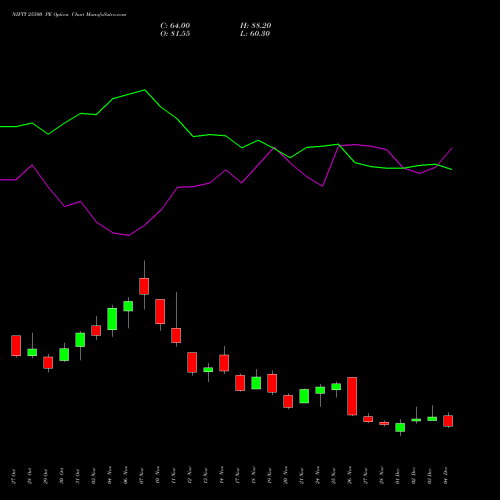Screen dimensions: 500x500
Task: Click the NIFTY PE Option chart title
Action: tap(69, 15)
